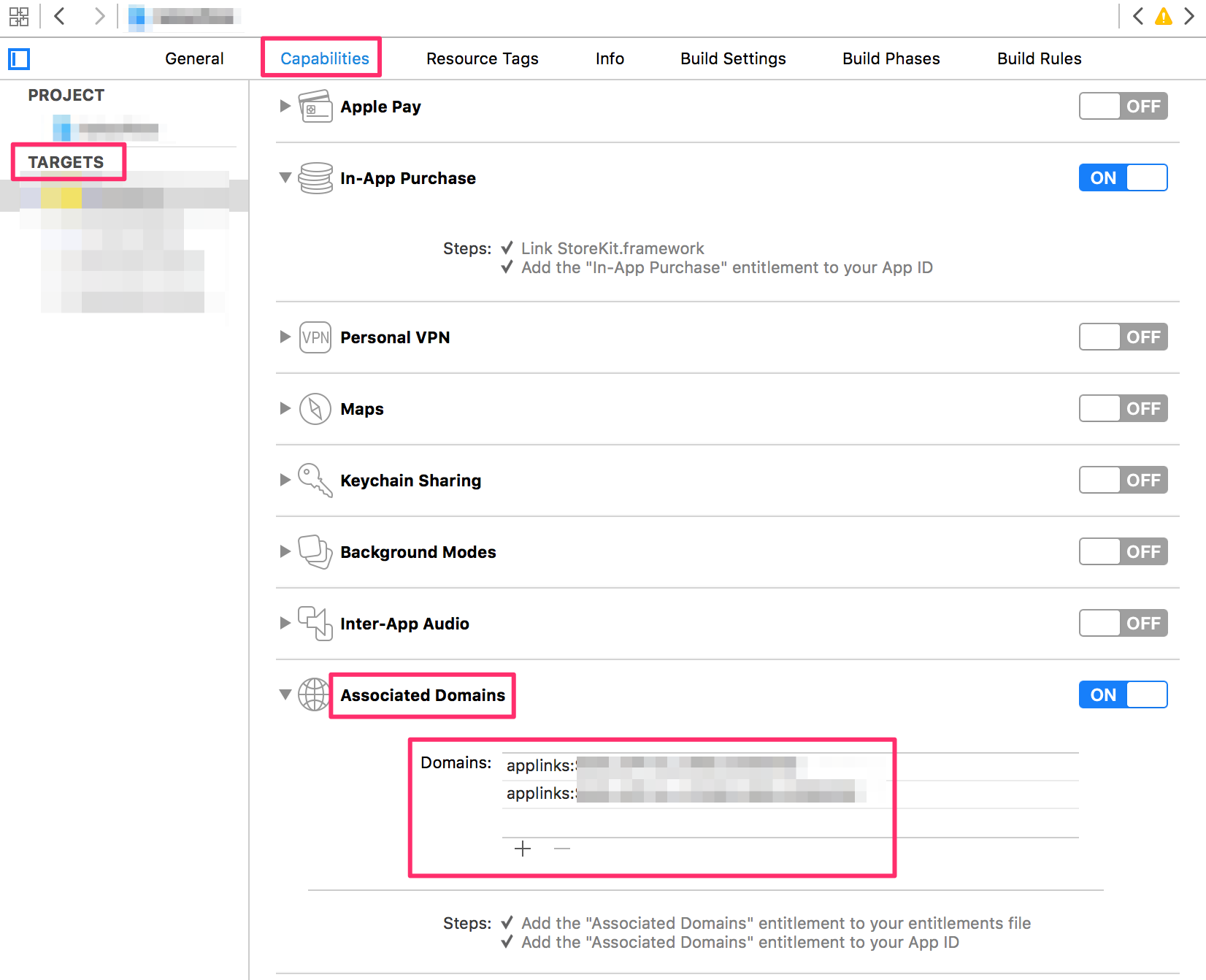1206x980 pixels.
Task: Click the 'Link StoreKit.framework' step text
Action: tap(612, 249)
